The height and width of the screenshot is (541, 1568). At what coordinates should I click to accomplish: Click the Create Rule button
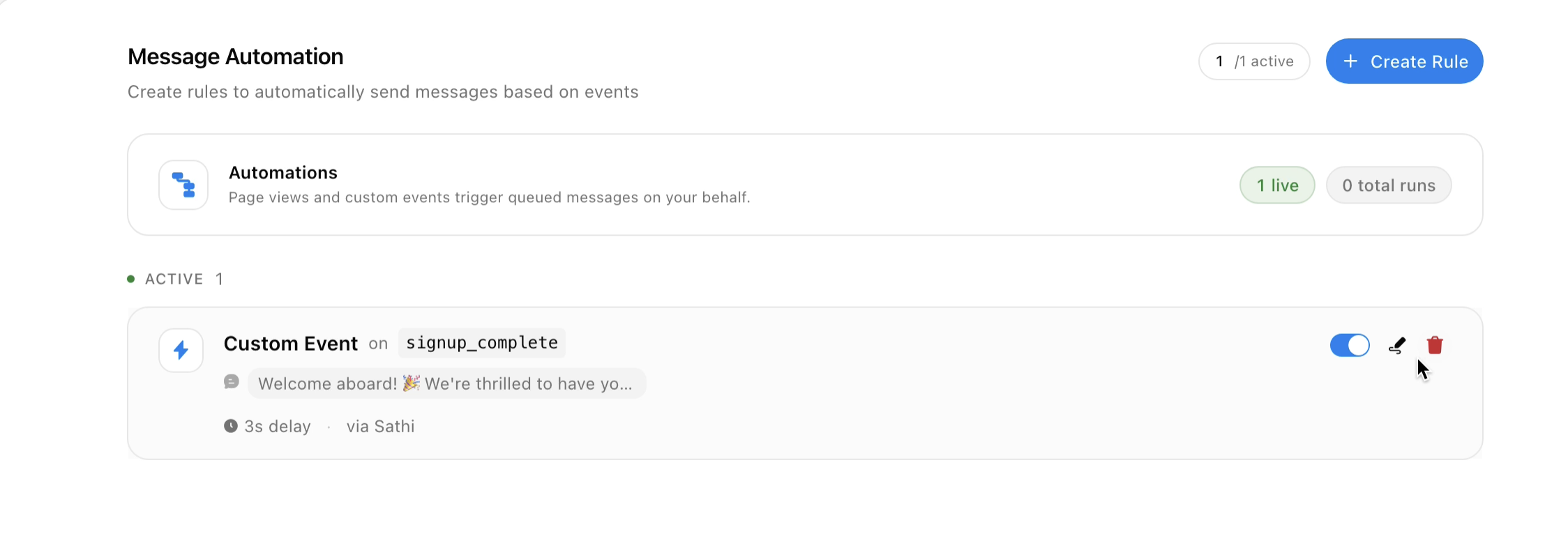pyautogui.click(x=1404, y=61)
